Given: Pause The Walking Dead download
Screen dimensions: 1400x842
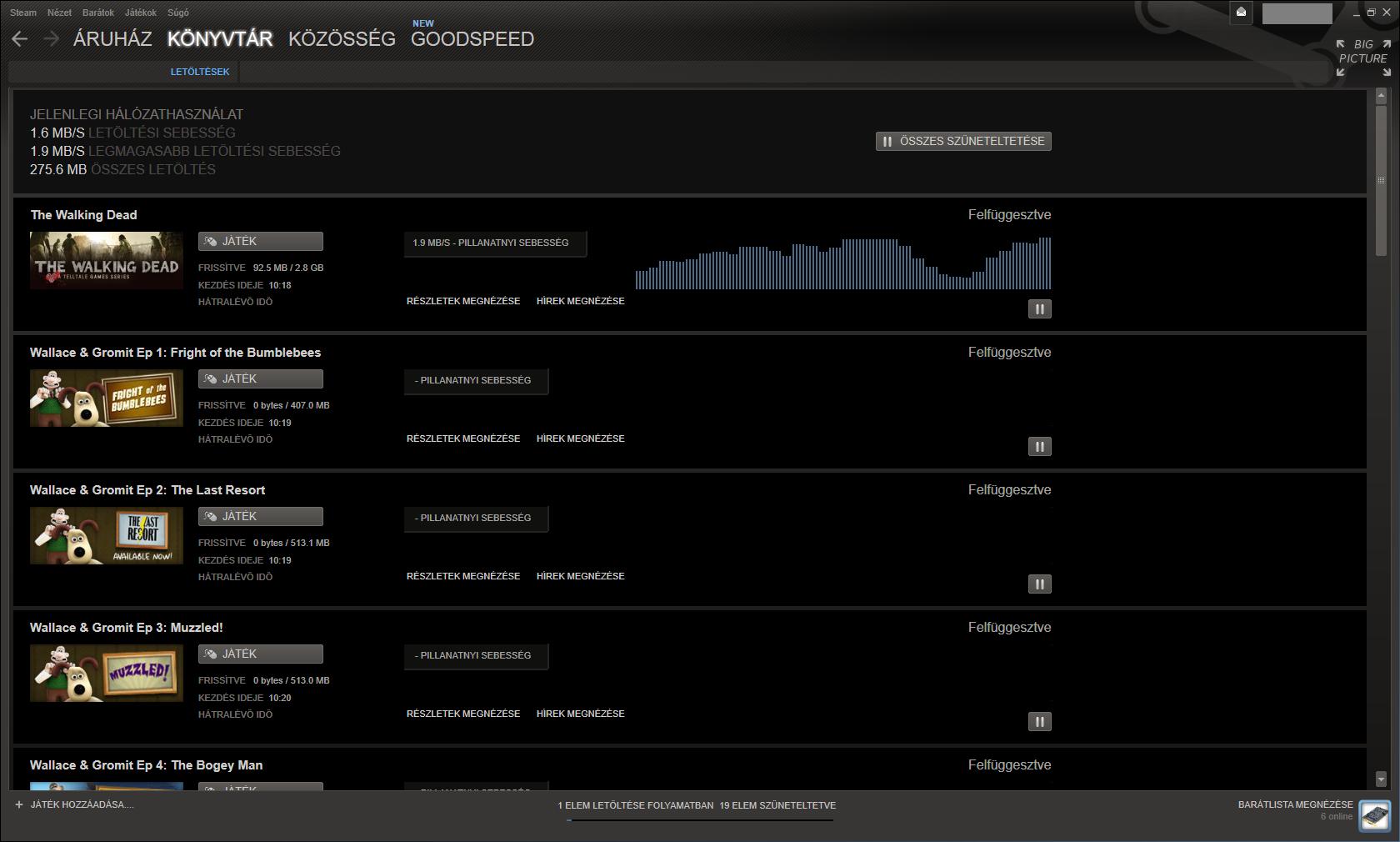Looking at the screenshot, I should click(1039, 309).
